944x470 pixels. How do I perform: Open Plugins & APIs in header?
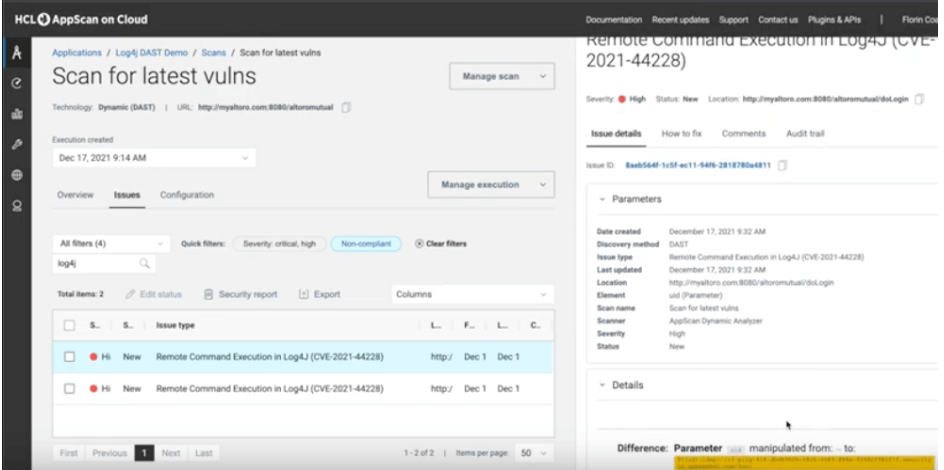834,20
